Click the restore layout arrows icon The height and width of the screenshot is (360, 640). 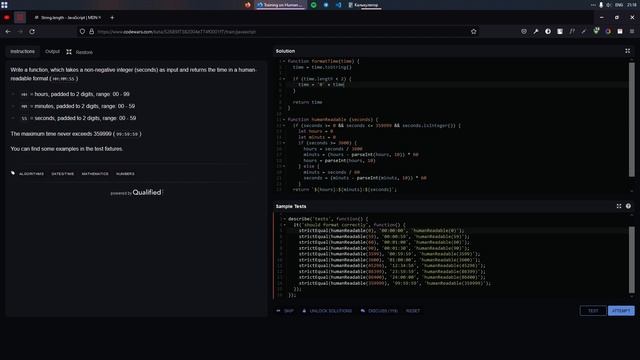(69, 52)
